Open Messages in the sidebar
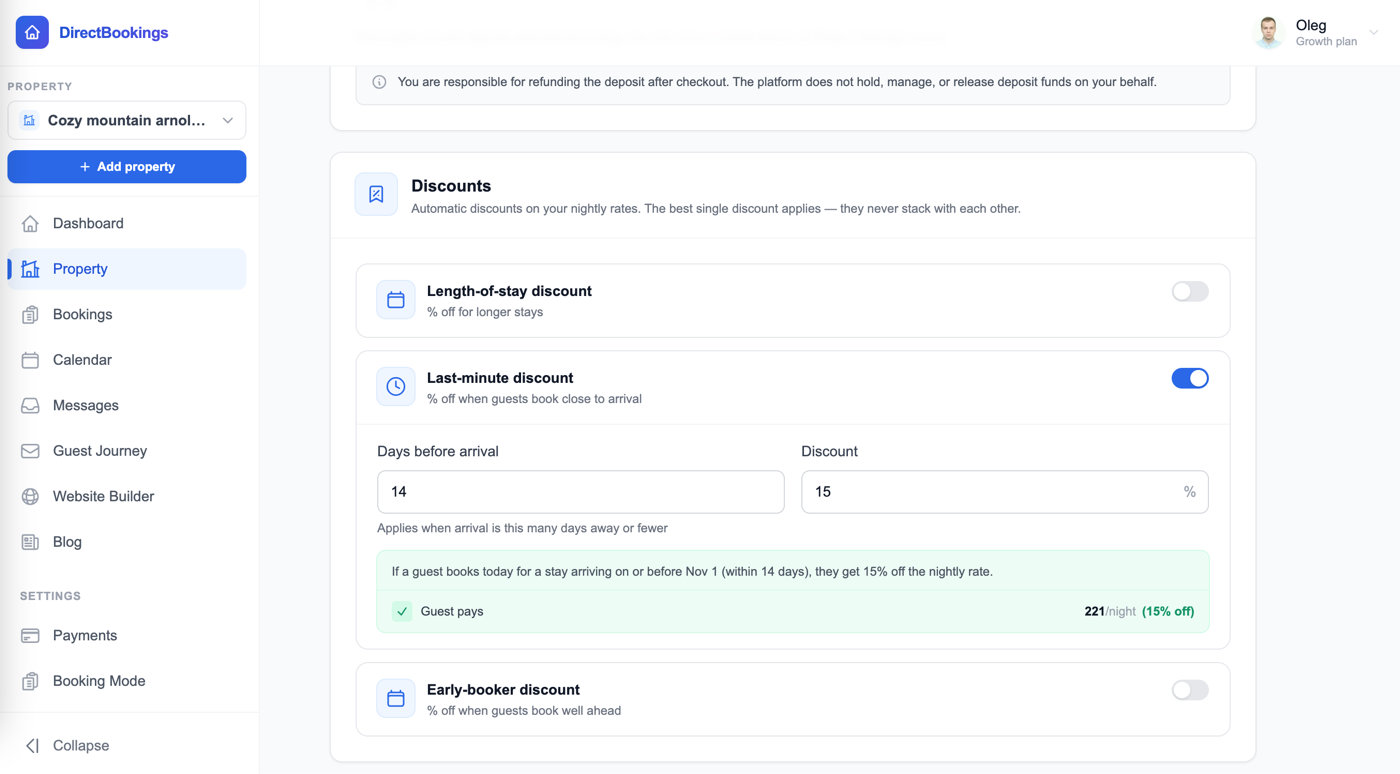Screen dimensions: 1400x774 click(x=127, y=405)
